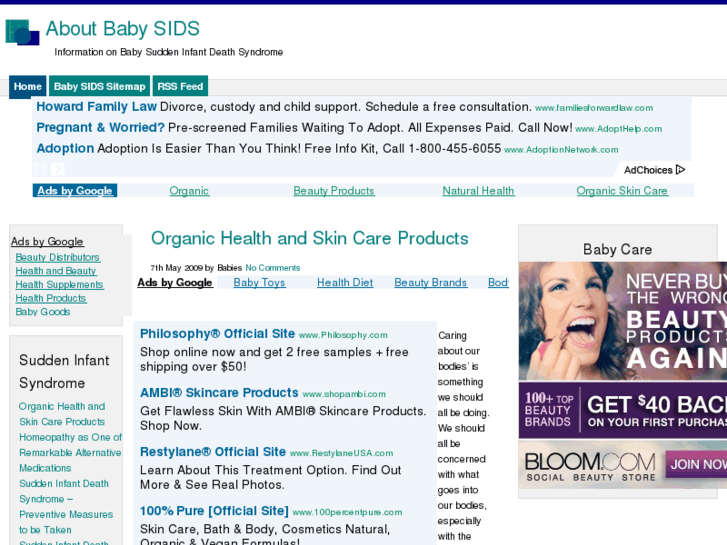The image size is (727, 545).
Task: Click the GET $40 BACK purple banner strip
Action: coord(623,410)
